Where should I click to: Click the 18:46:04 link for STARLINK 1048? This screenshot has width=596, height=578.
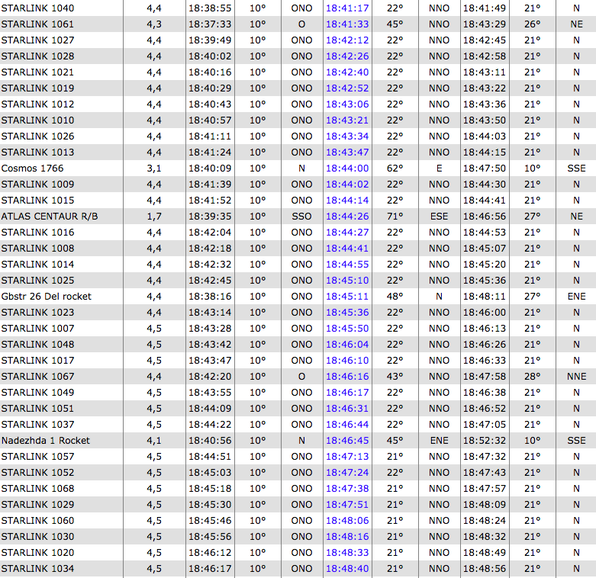(347, 344)
